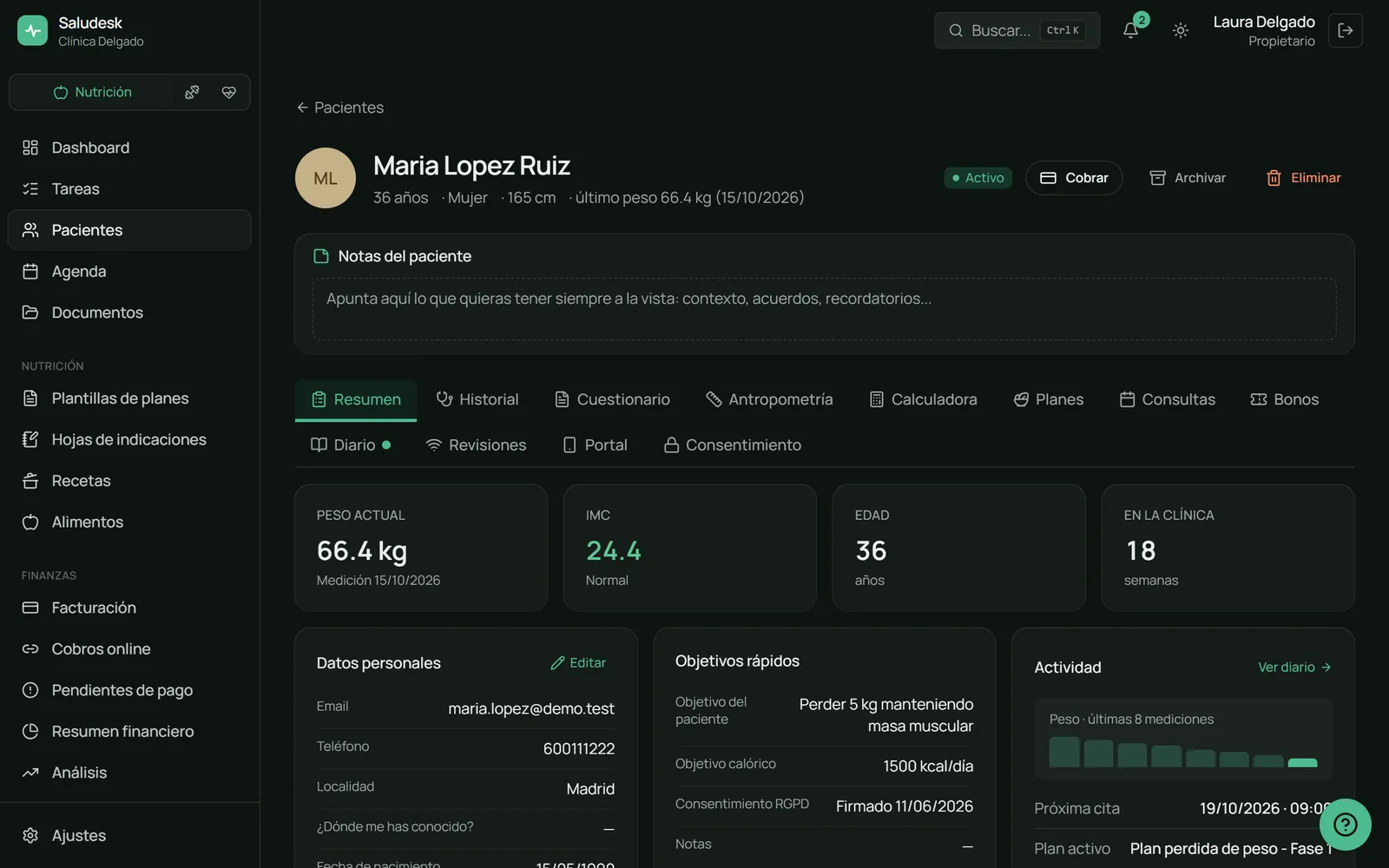This screenshot has width=1389, height=868.
Task: Open the Calculadora tab
Action: (x=923, y=399)
